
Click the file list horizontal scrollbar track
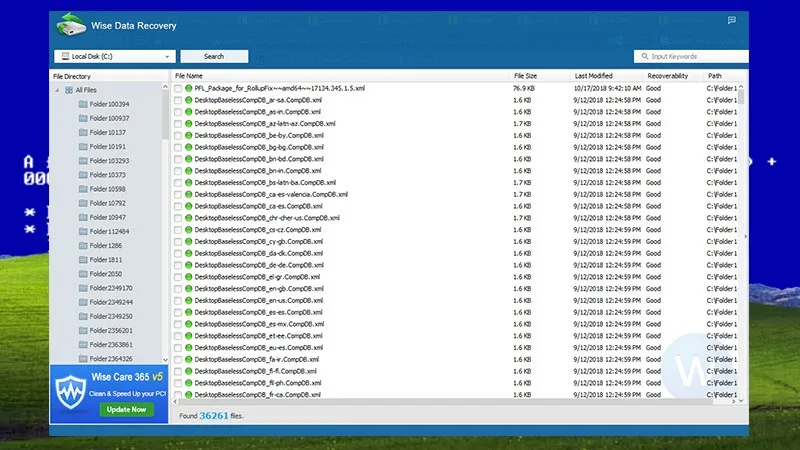point(454,402)
